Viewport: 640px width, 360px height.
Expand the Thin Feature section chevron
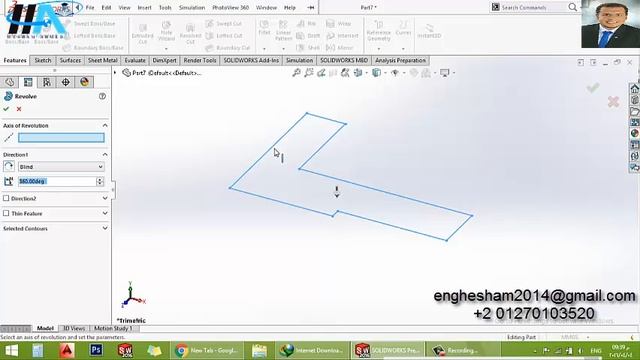tap(105, 213)
